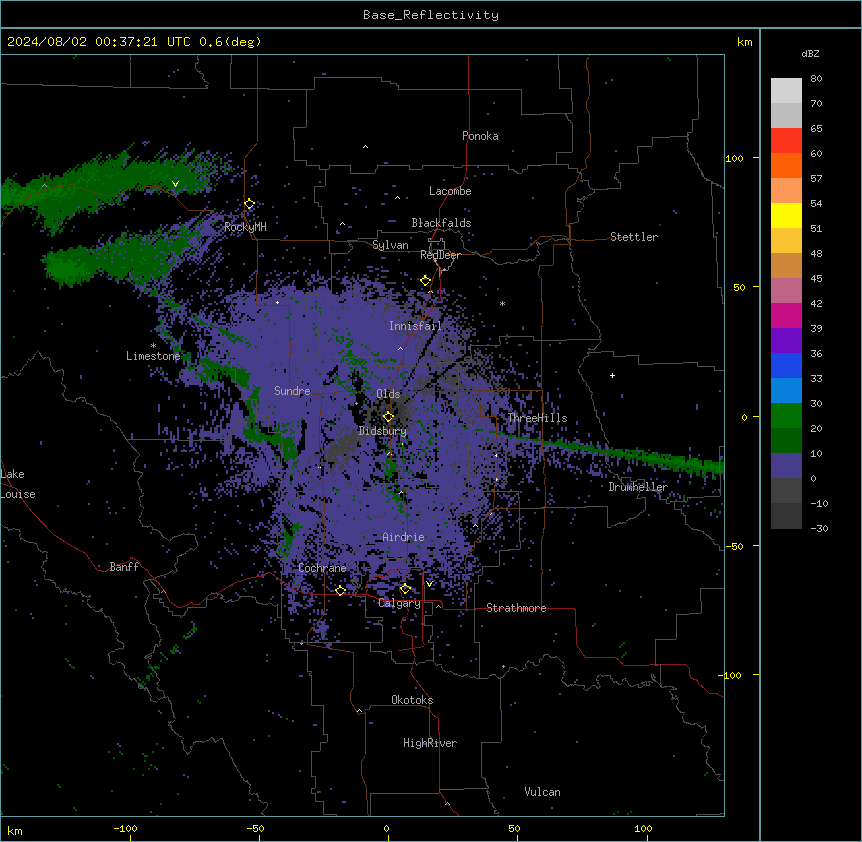Click the Lacombe city label

[450, 191]
